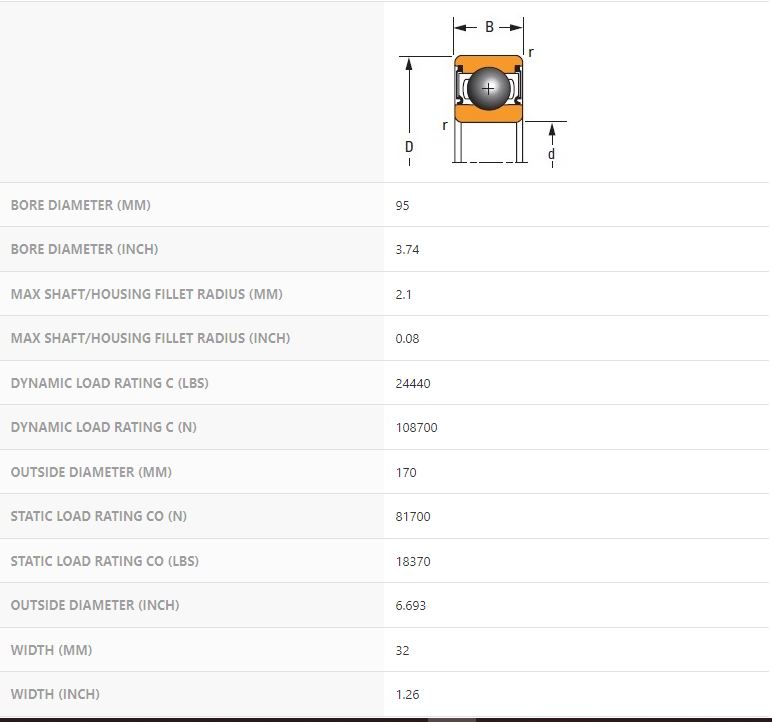Click the ball with crosshair in diagram
The width and height of the screenshot is (772, 722).
coord(488,89)
